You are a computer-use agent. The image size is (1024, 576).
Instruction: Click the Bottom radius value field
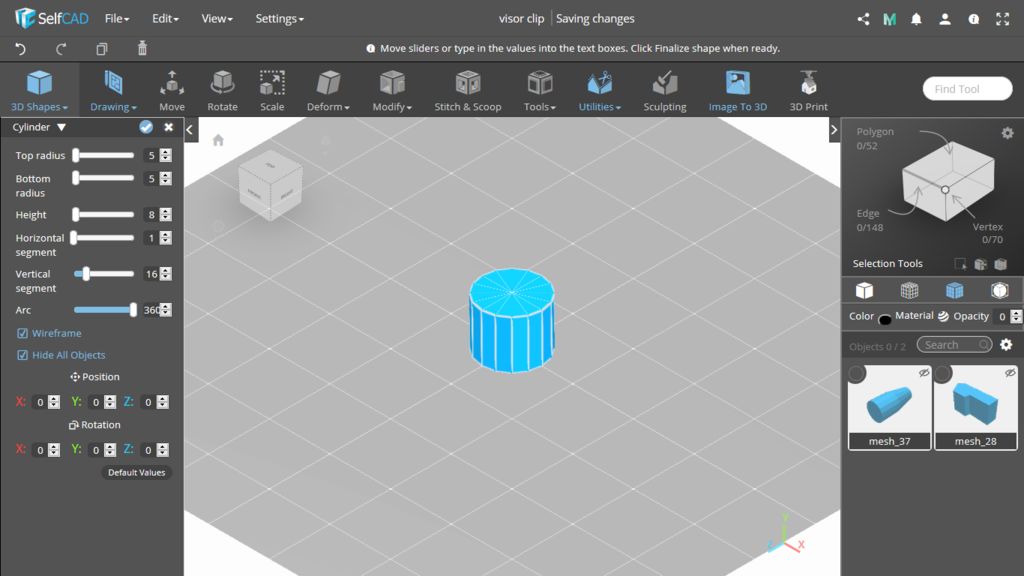pos(151,178)
